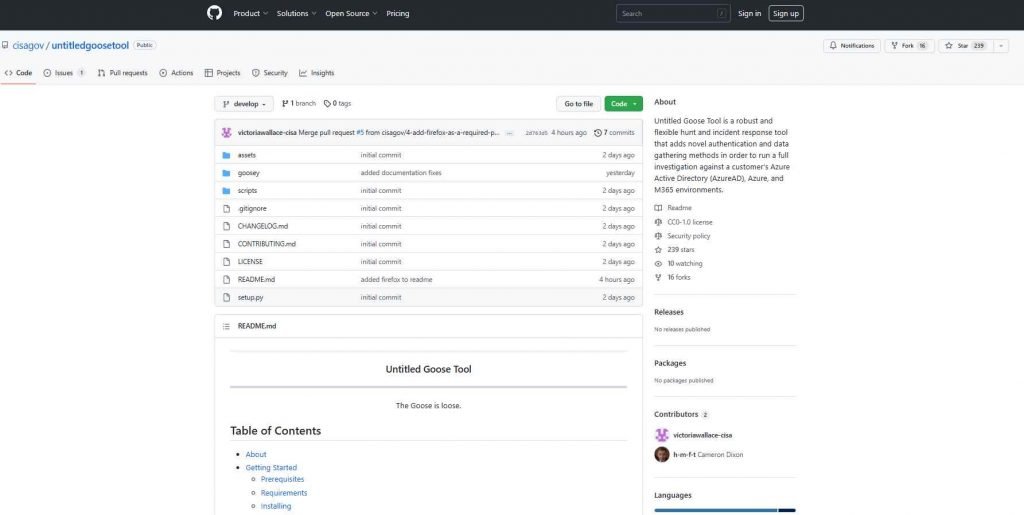Screen dimensions: 1024x515
Task: Click the Go to file button
Action: 579,104
